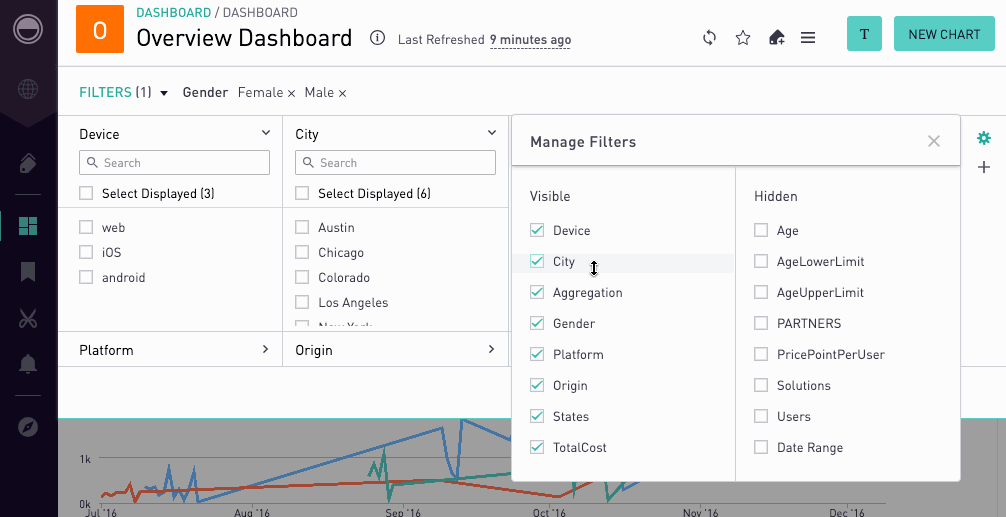Click the T text button

(x=864, y=34)
